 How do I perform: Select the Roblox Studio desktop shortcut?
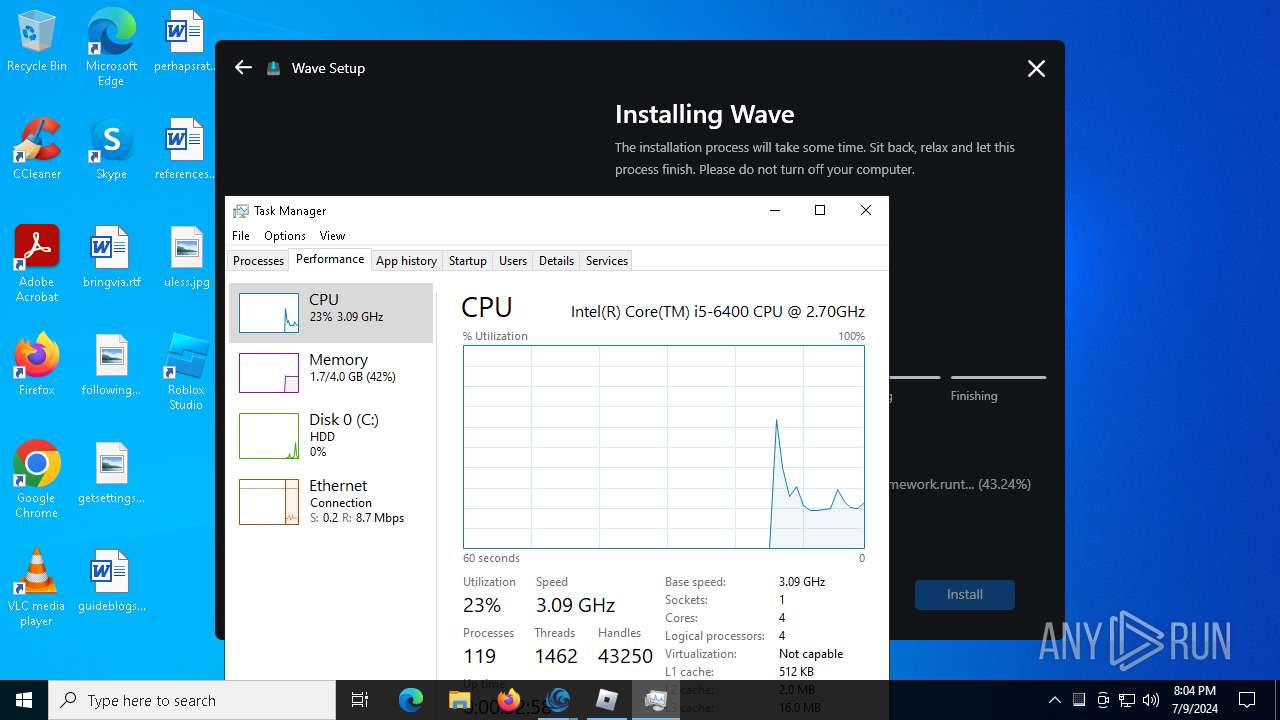tap(187, 372)
